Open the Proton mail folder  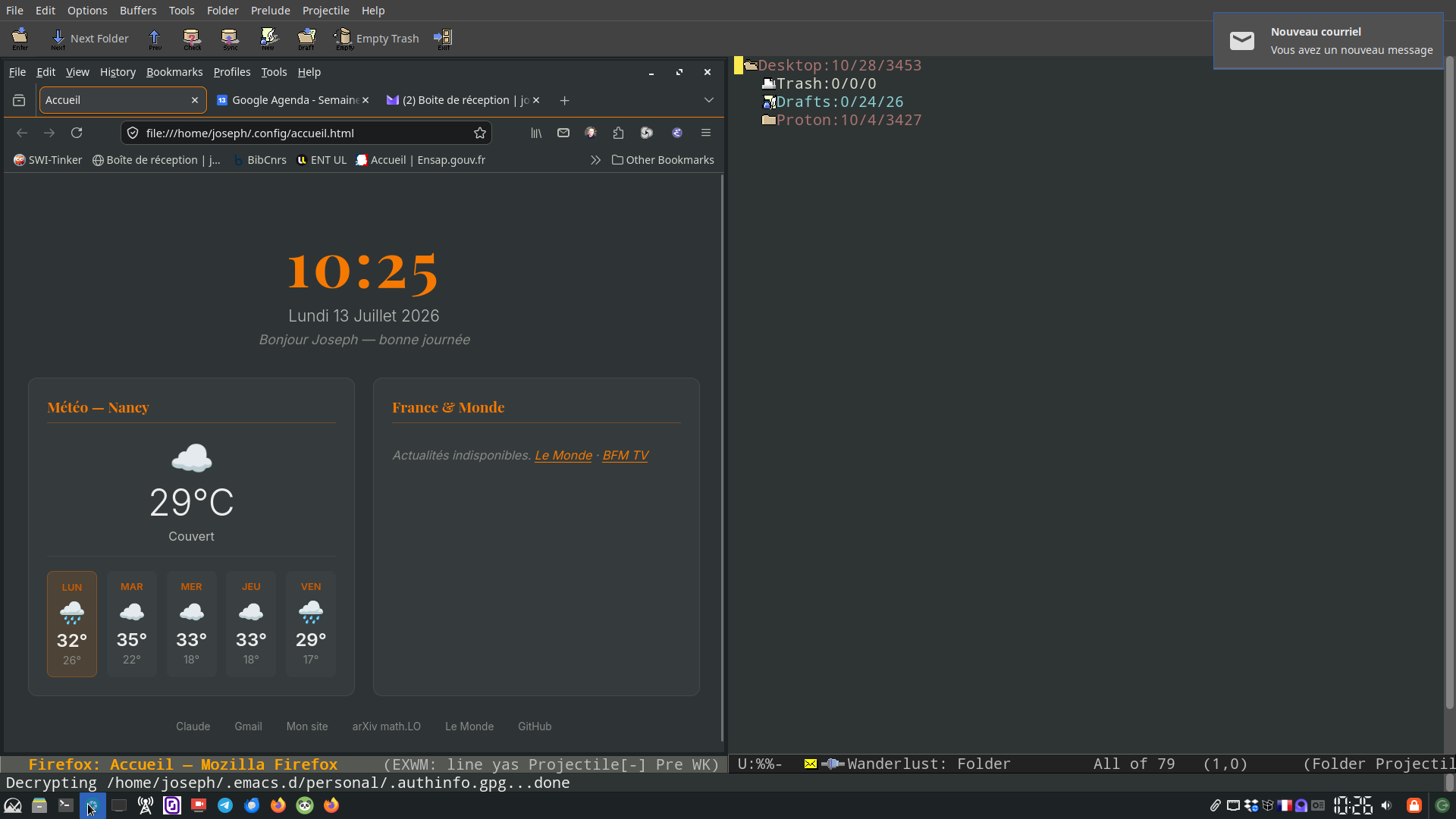849,120
